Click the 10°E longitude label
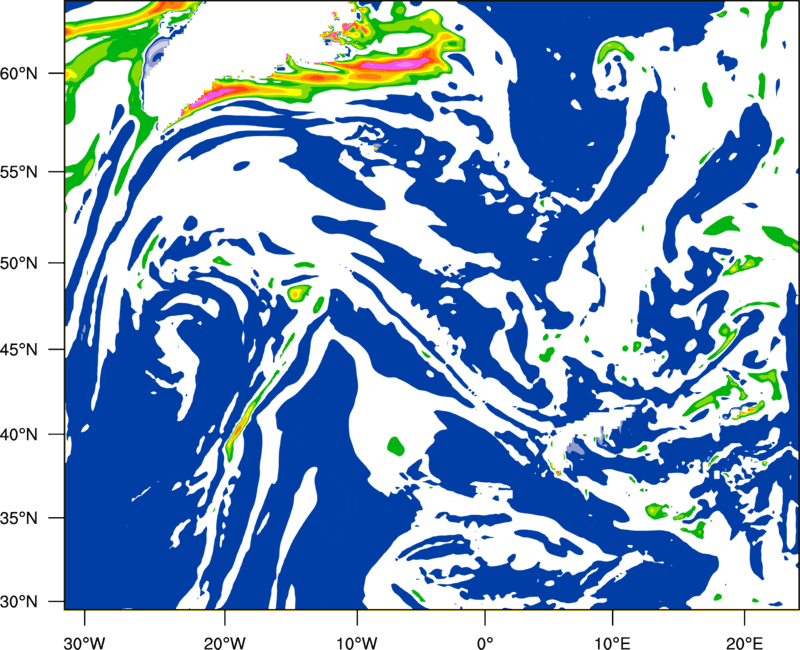The width and height of the screenshot is (800, 650). click(x=612, y=643)
